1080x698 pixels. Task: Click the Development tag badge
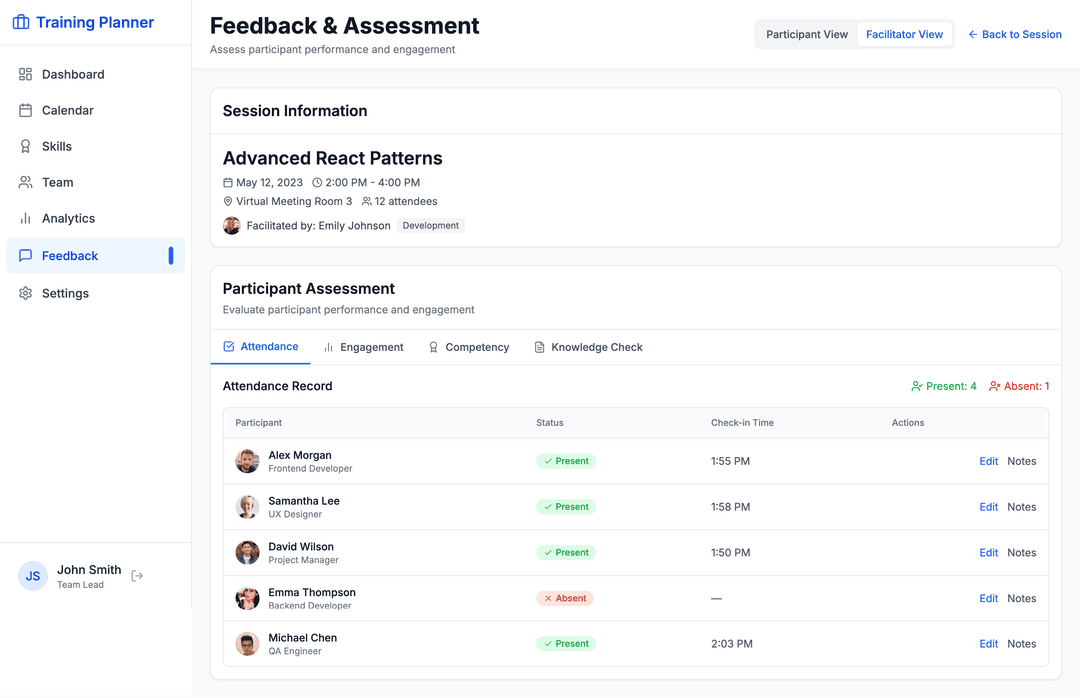(431, 226)
